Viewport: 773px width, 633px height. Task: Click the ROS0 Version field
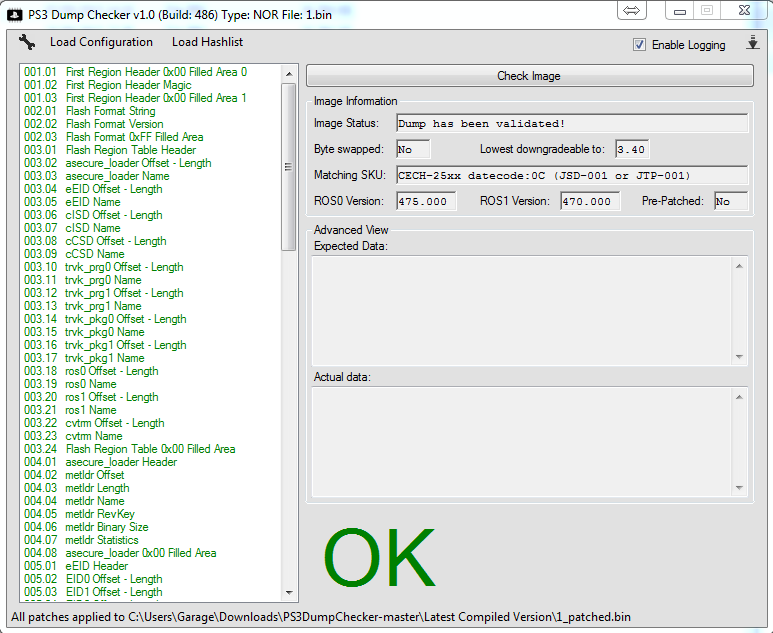[426, 201]
